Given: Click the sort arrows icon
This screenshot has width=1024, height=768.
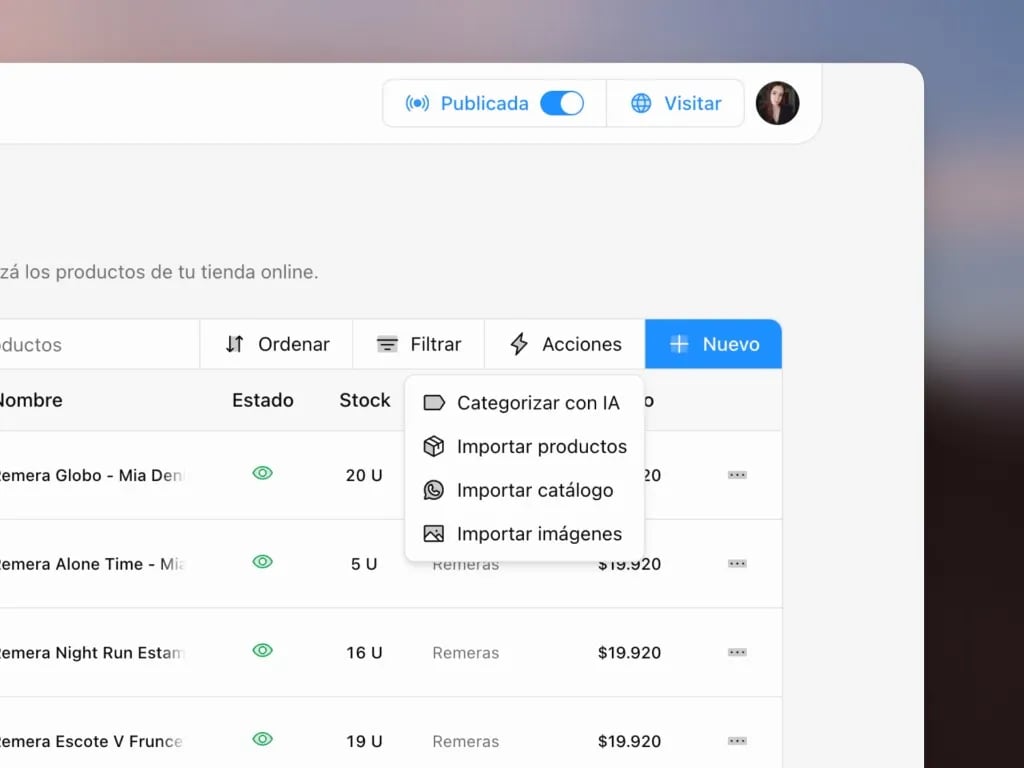Looking at the screenshot, I should [x=234, y=344].
